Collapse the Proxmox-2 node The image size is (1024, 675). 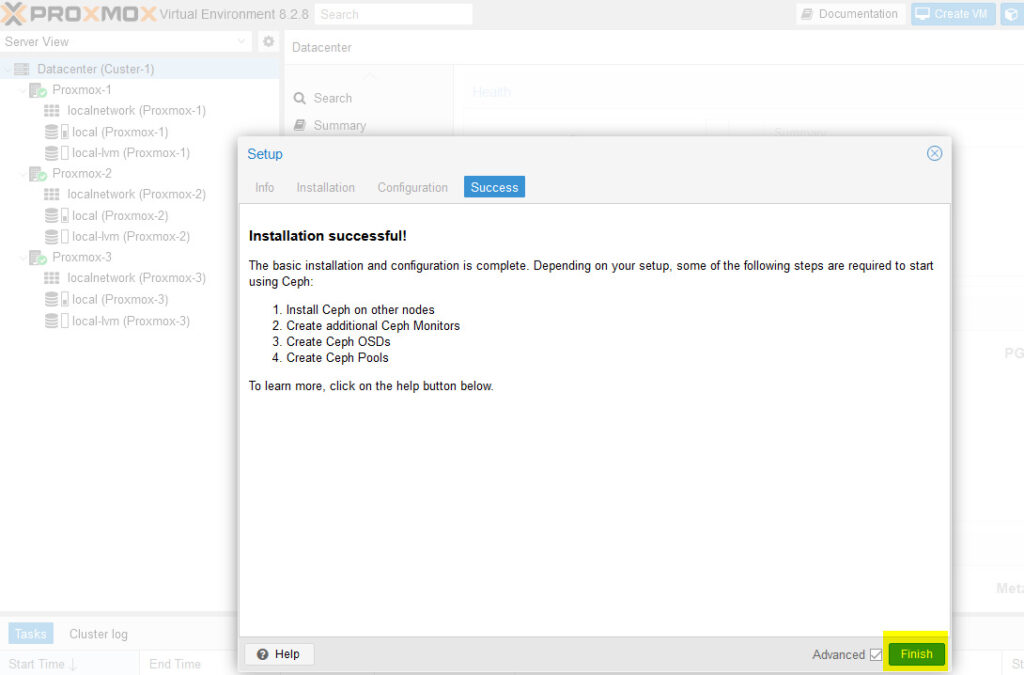[x=23, y=174]
